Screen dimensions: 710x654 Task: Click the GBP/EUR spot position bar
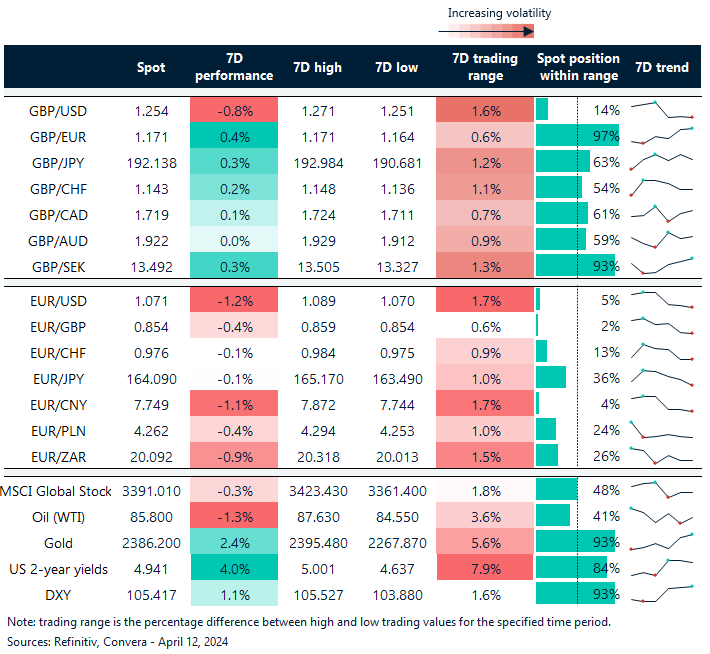click(577, 135)
